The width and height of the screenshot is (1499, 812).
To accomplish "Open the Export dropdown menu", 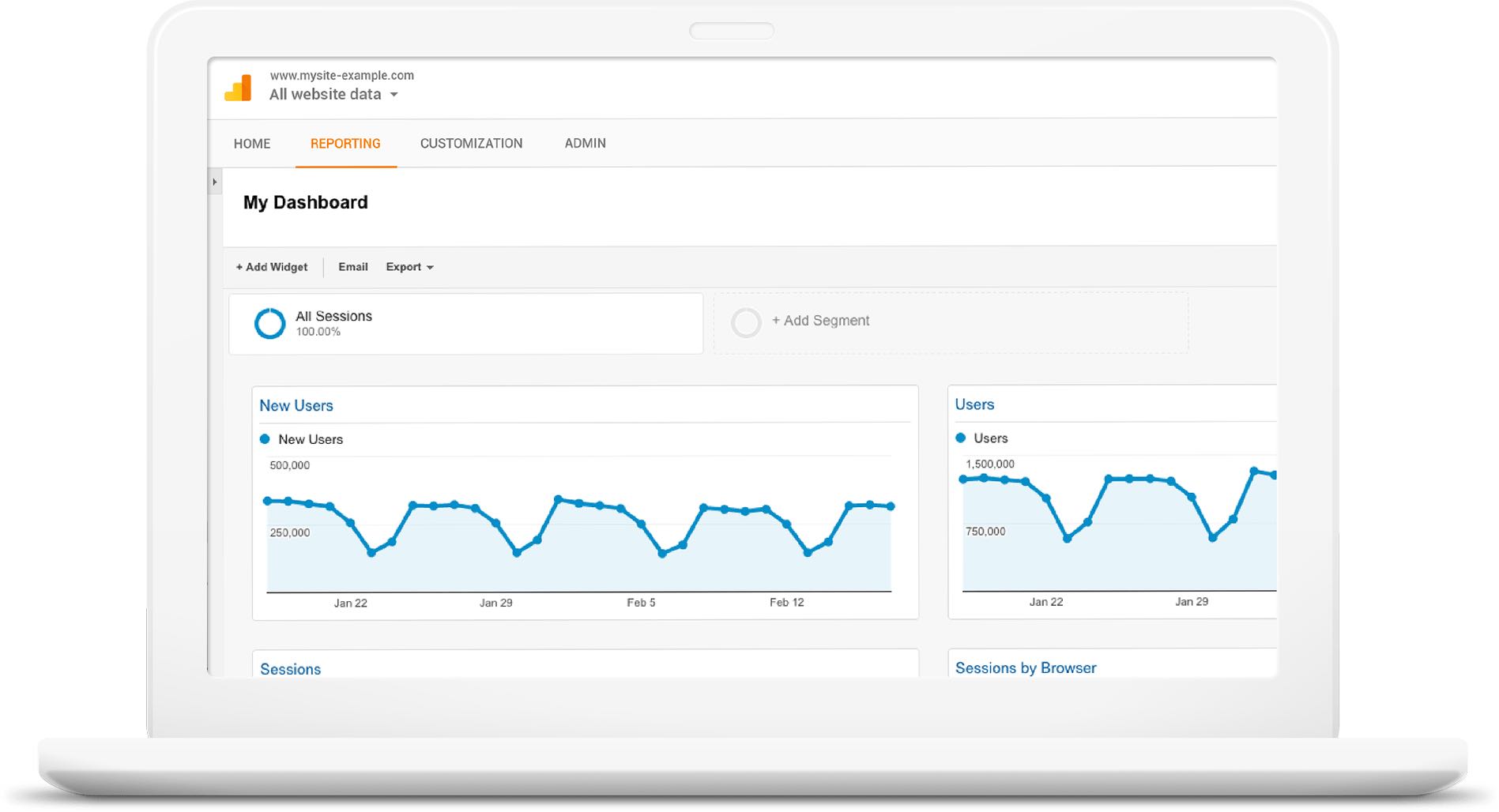I will (x=409, y=267).
